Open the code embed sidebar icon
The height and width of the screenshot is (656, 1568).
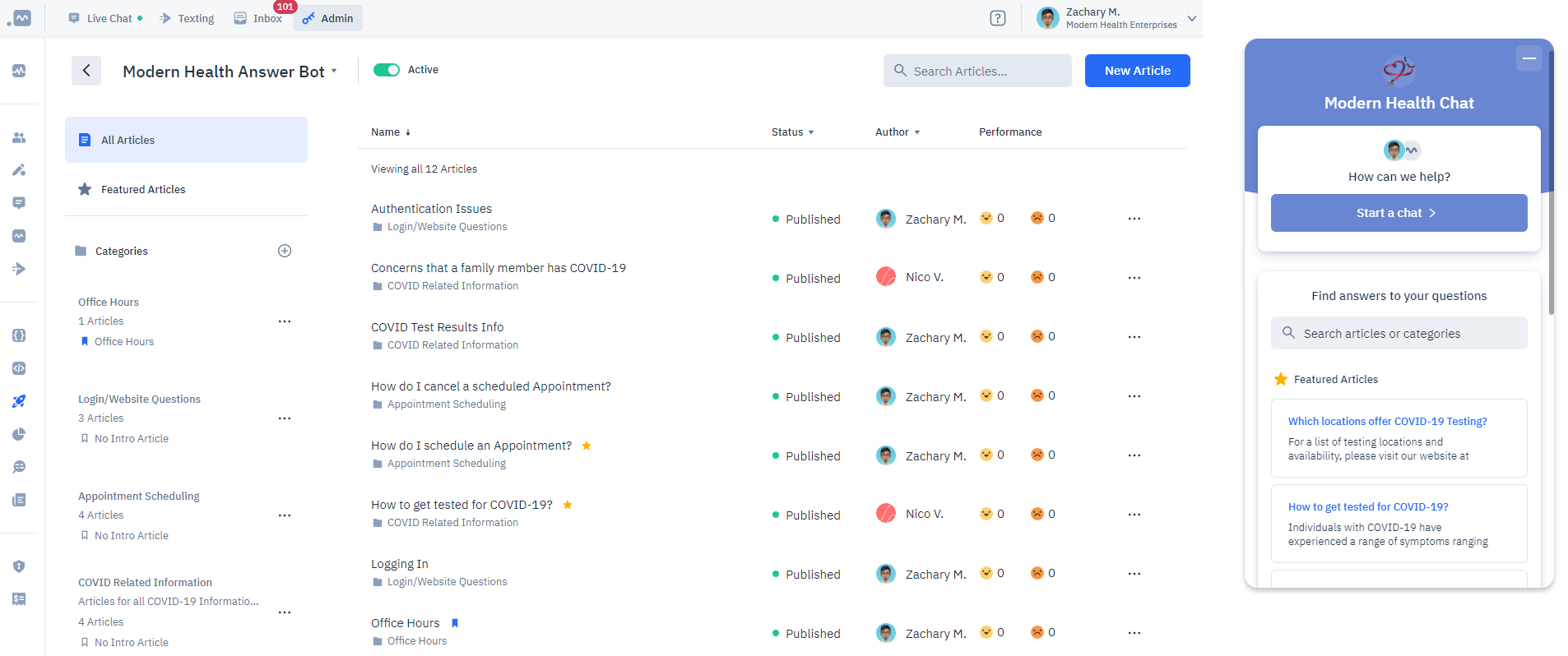[19, 368]
